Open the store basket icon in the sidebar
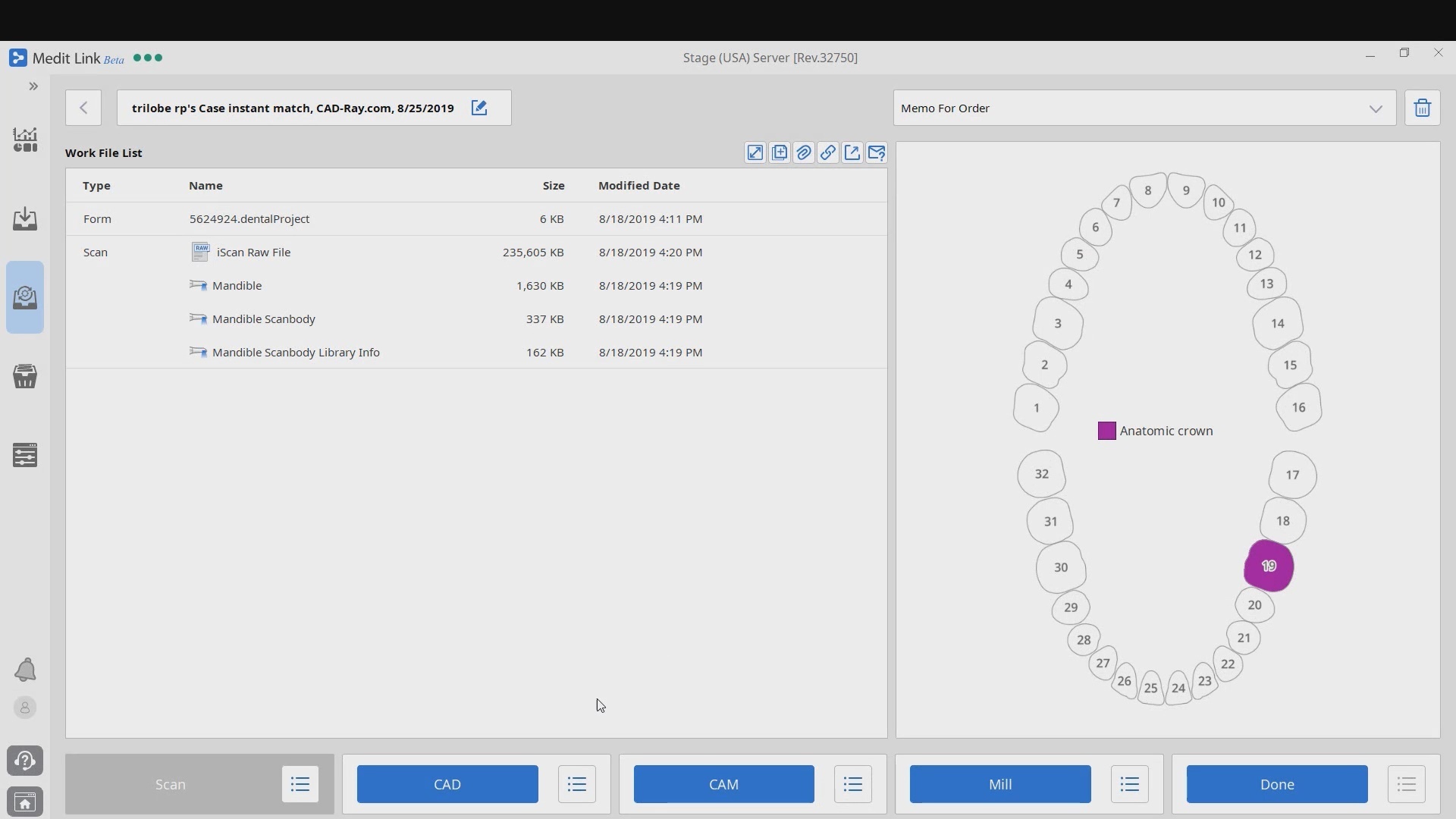This screenshot has width=1456, height=819. 25,376
